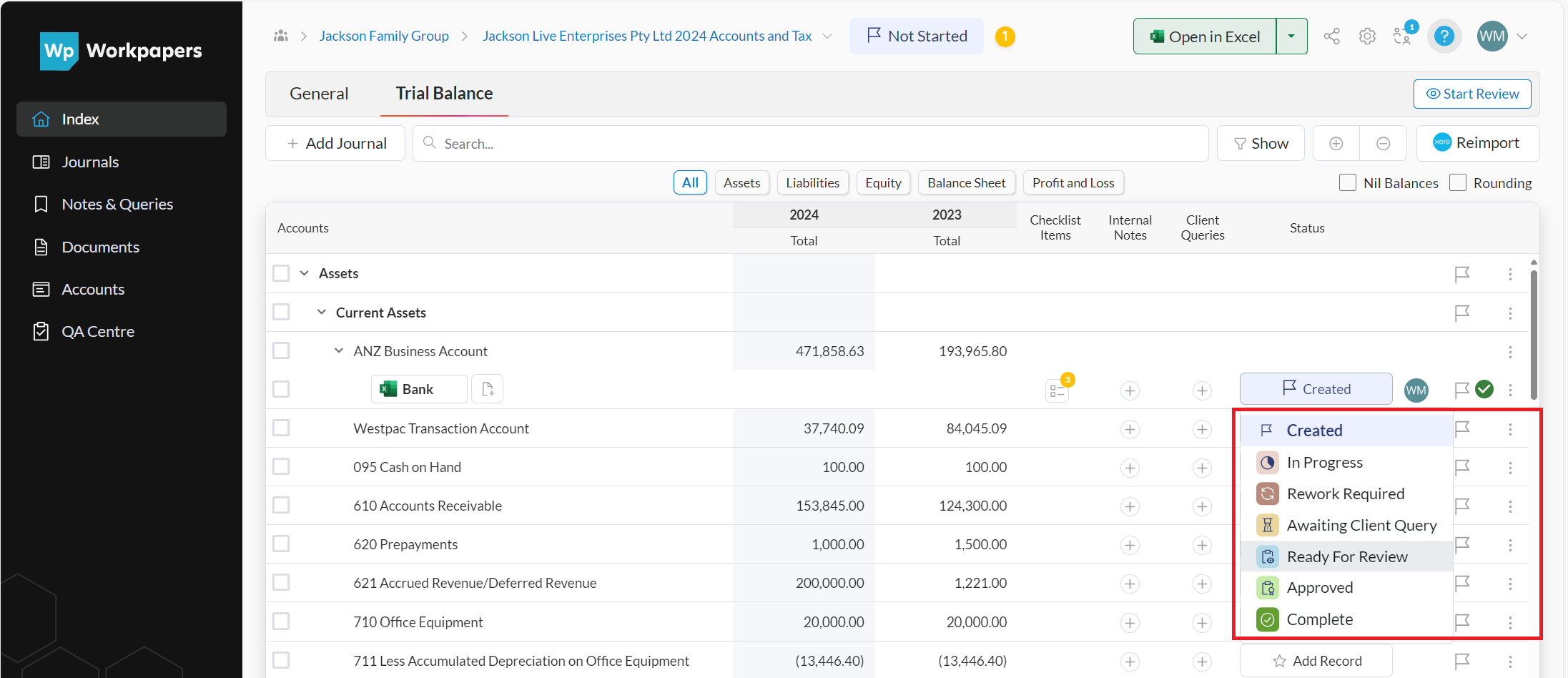Add internal note for 095 Cash on Hand
The height and width of the screenshot is (678, 1568).
[1130, 468]
